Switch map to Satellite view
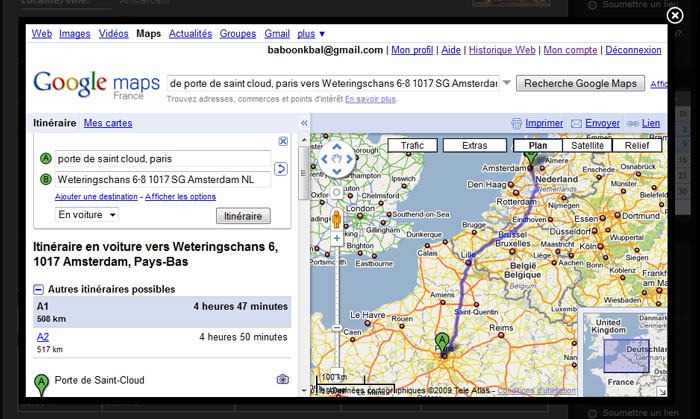The image size is (700, 419). point(588,145)
